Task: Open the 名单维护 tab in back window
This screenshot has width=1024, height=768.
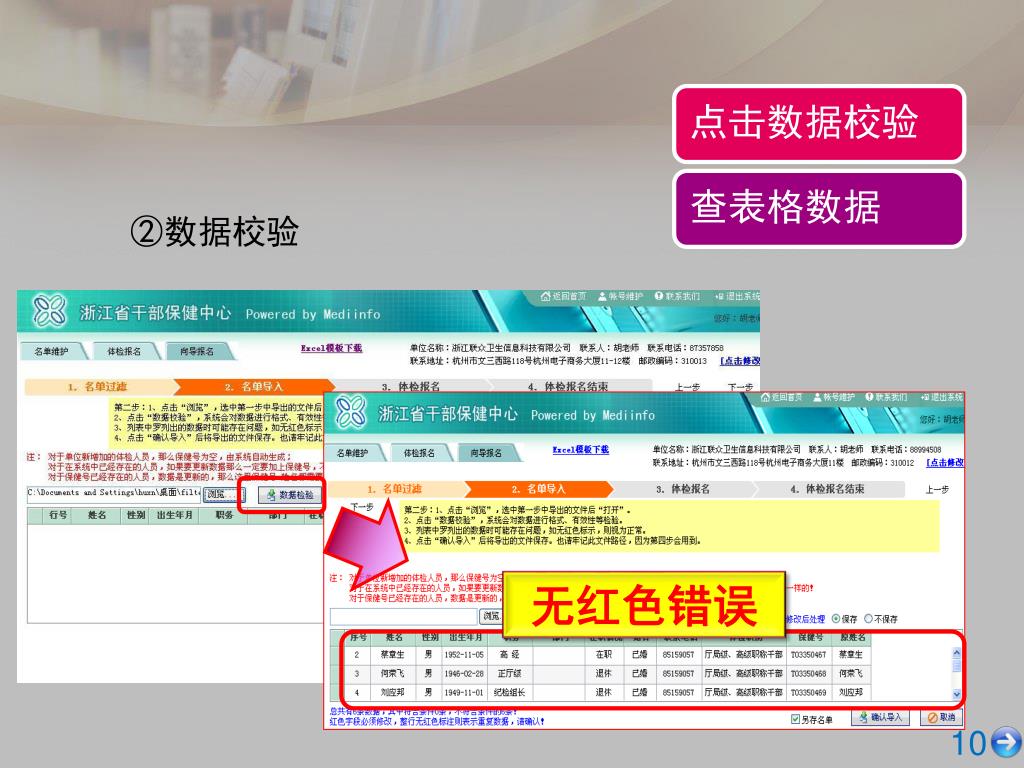Action: point(51,351)
